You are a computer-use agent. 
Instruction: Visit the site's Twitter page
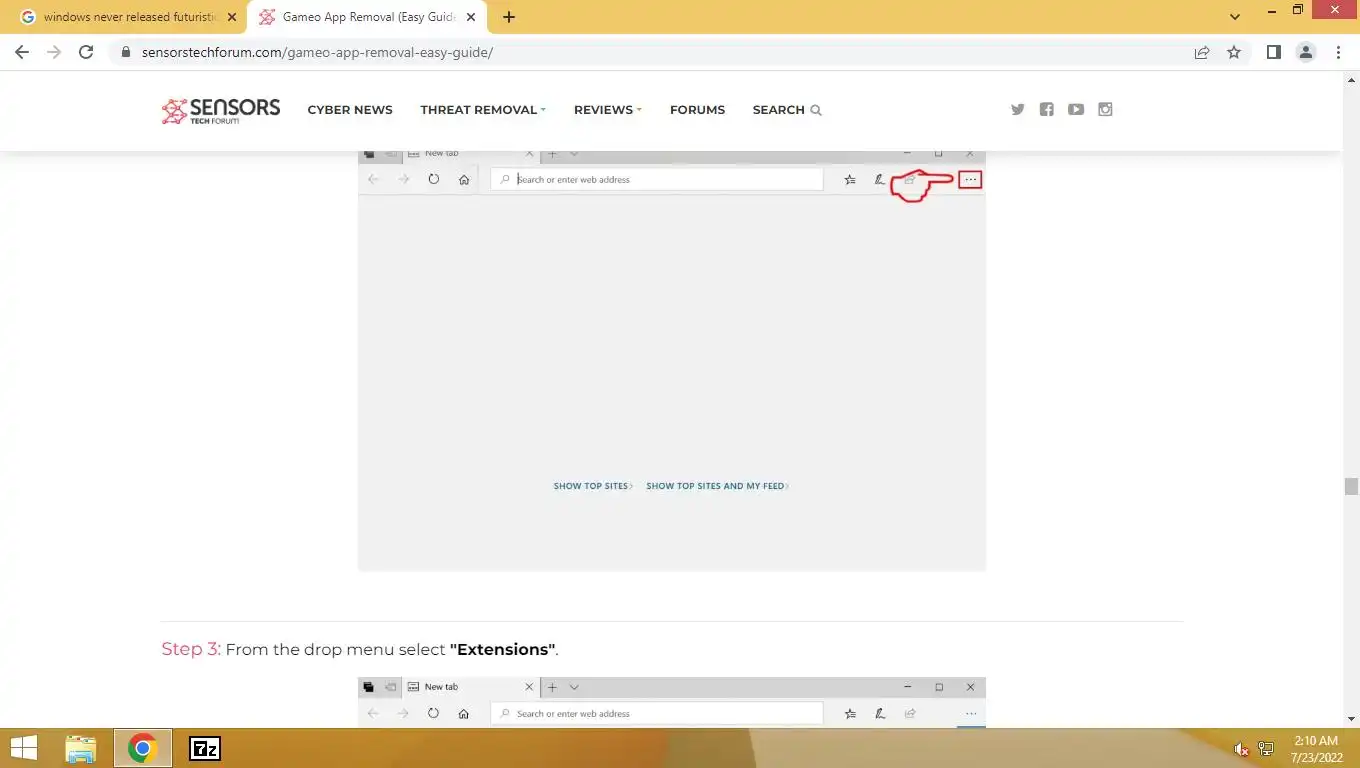(1018, 110)
